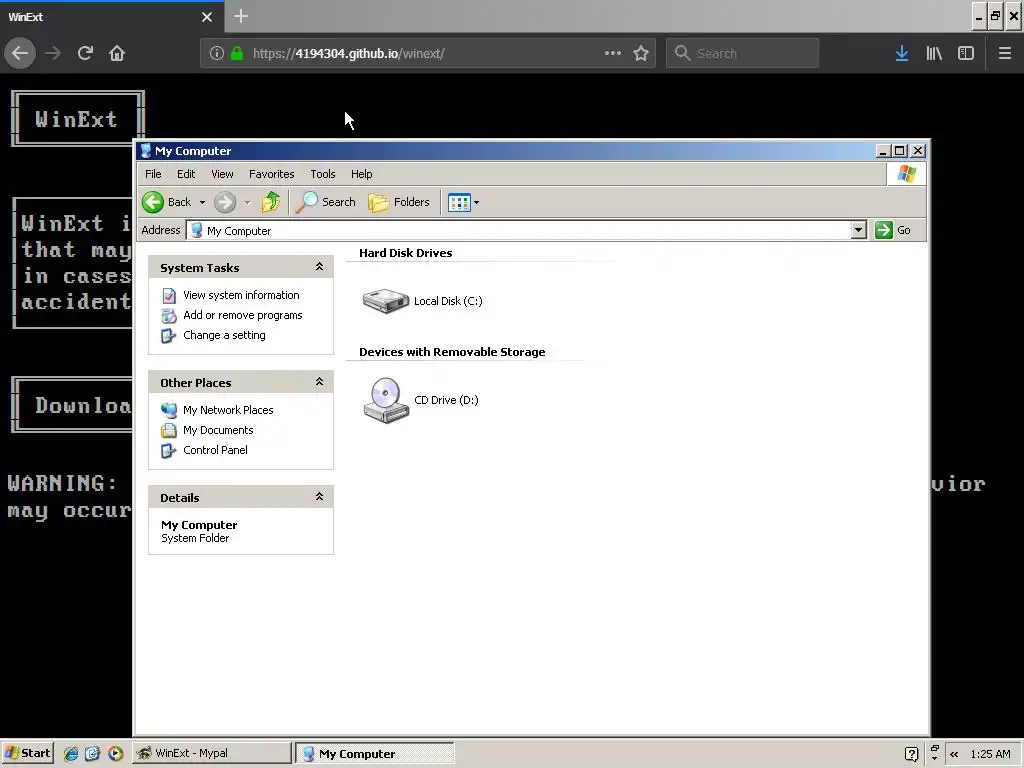
Task: Click the green Go button
Action: coord(893,230)
